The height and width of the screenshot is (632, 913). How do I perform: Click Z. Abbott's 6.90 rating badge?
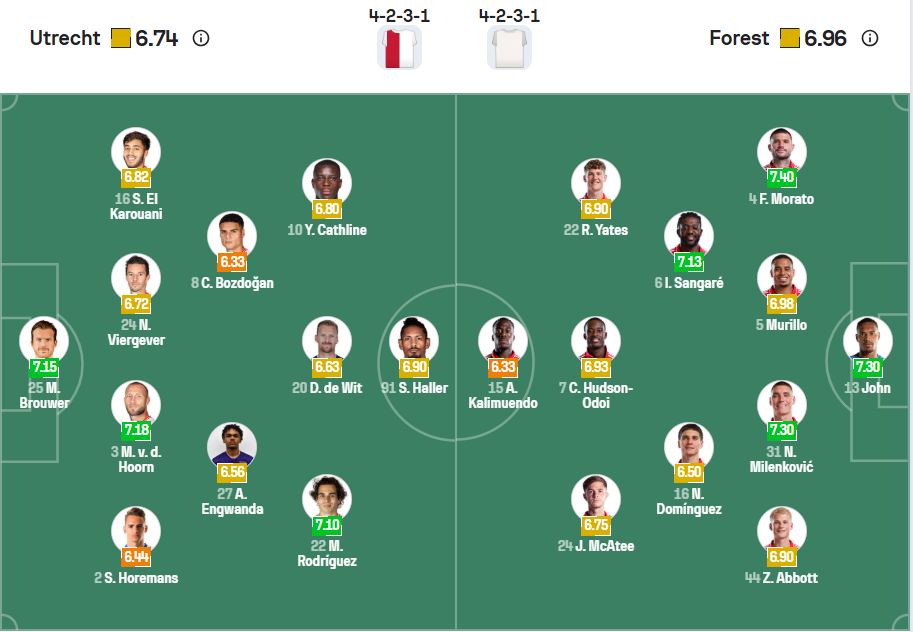coord(782,556)
